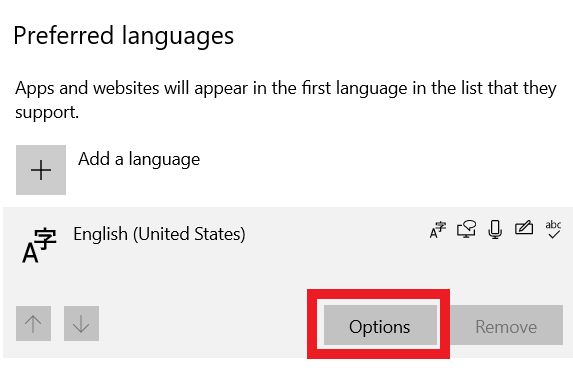
Task: Select the English (United States) language name
Action: pos(159,234)
